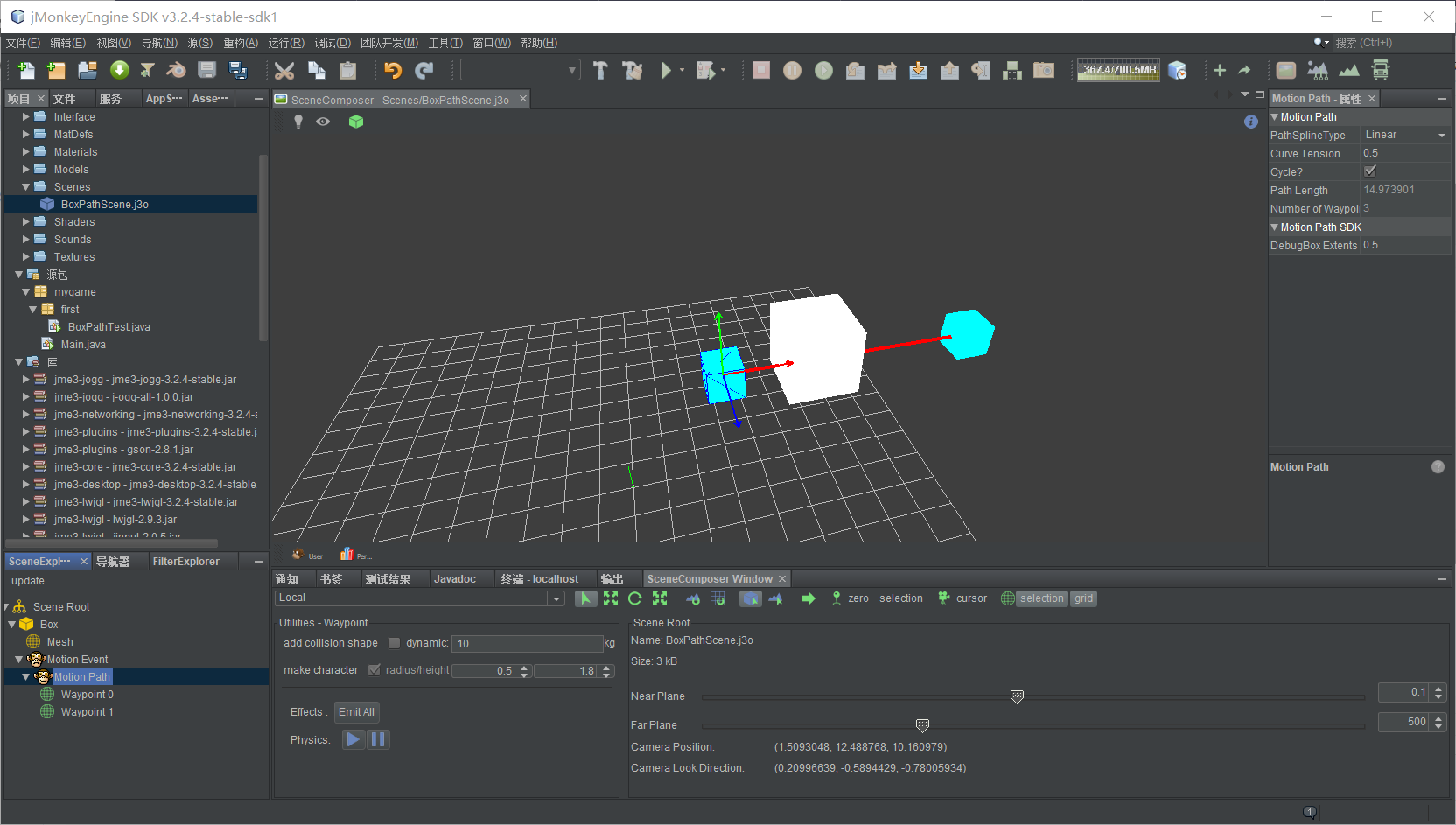Select the arrow Select tool
1456x825 pixels.
click(x=585, y=598)
